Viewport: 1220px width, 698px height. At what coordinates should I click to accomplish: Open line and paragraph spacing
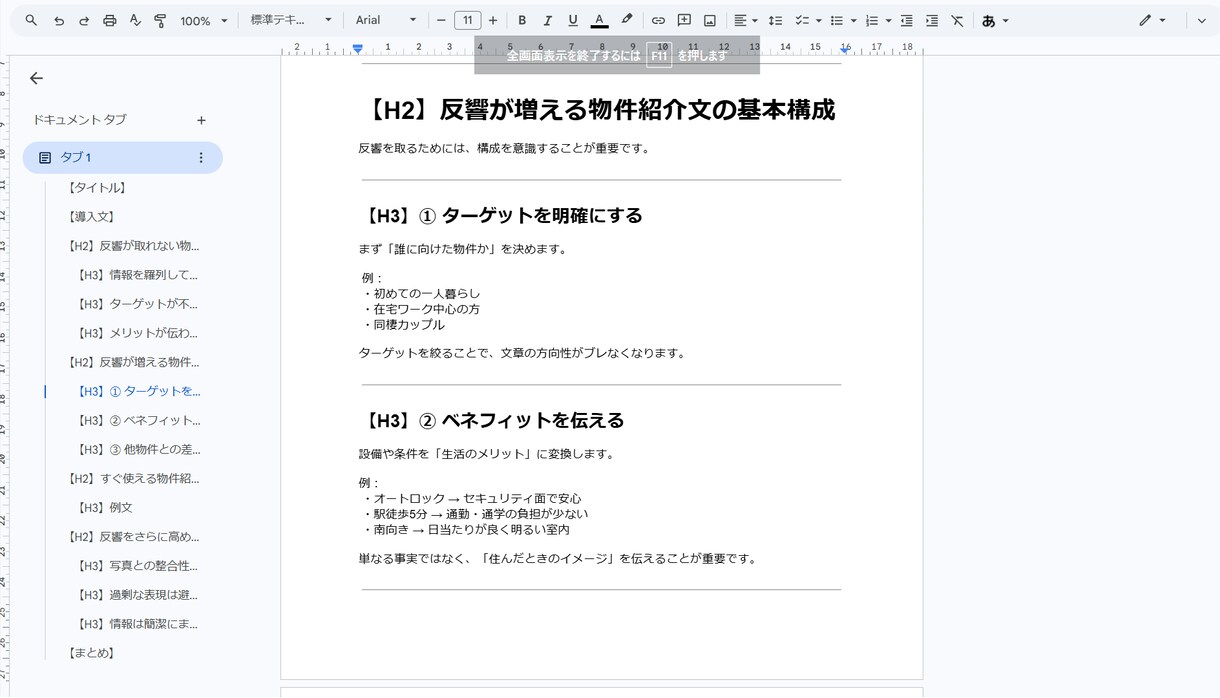click(x=775, y=20)
